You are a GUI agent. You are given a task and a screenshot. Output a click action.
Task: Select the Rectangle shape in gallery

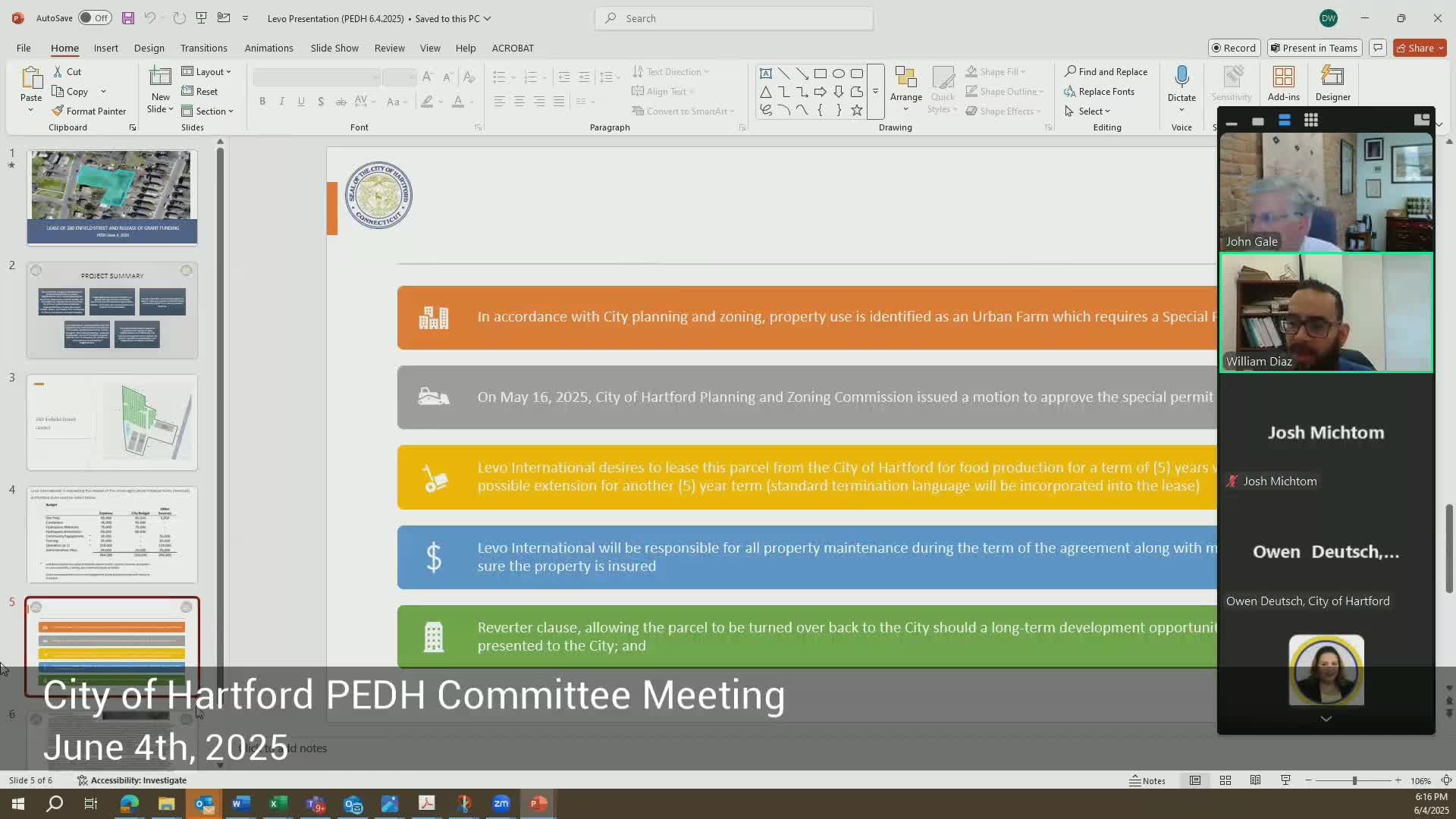click(821, 74)
